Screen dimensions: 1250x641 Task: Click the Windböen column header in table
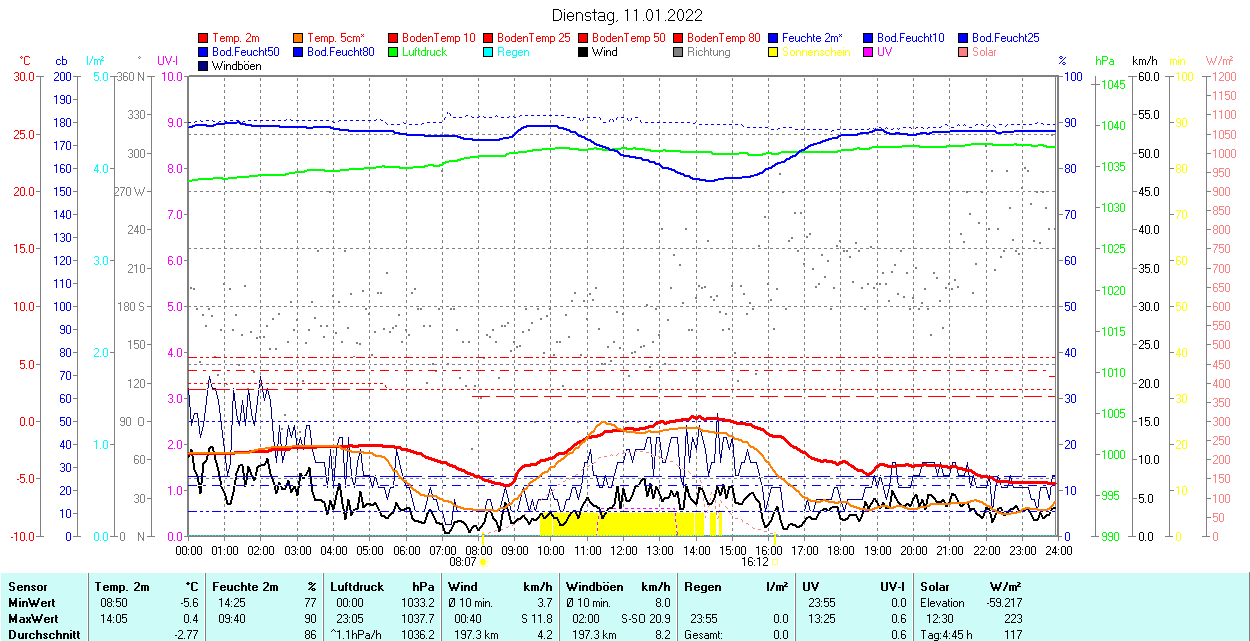pos(593,587)
